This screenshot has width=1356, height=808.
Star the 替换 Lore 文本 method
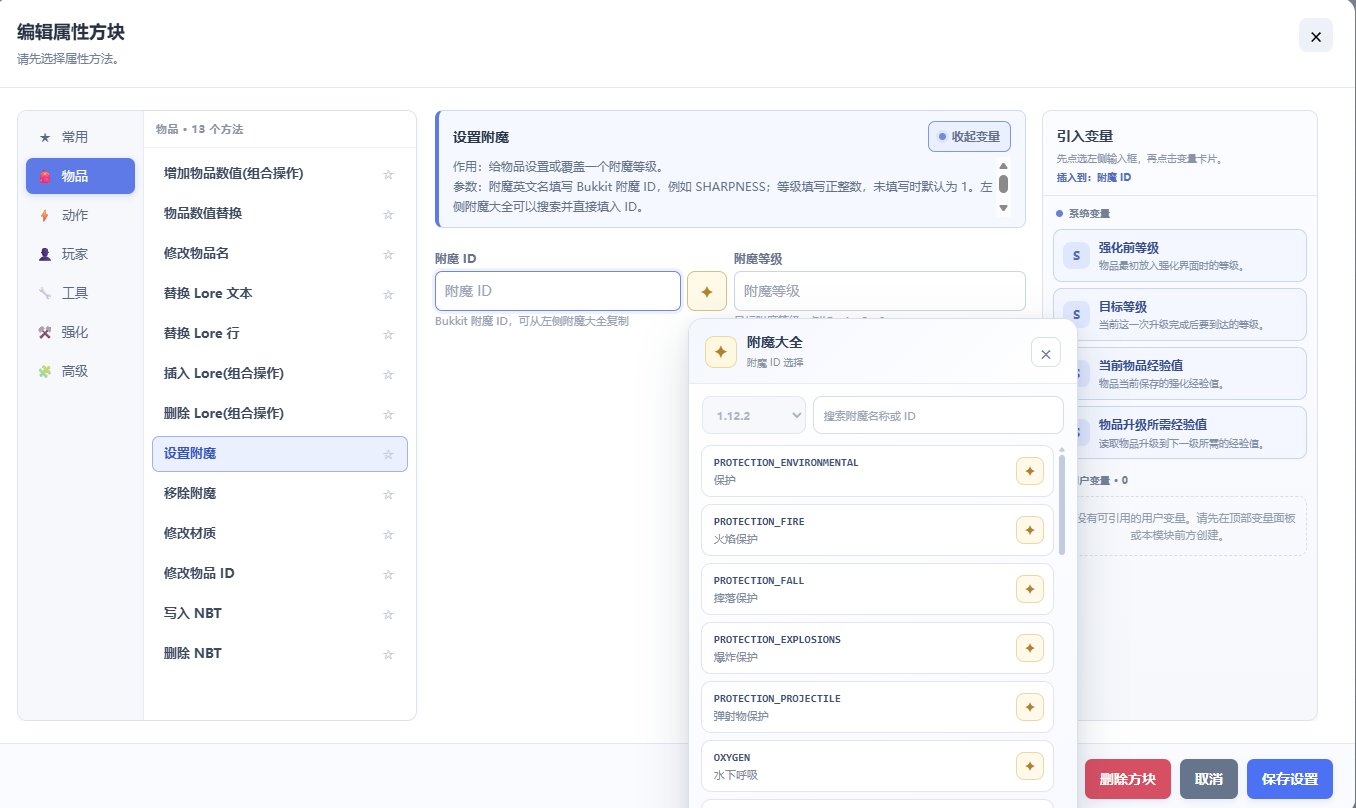[x=388, y=294]
